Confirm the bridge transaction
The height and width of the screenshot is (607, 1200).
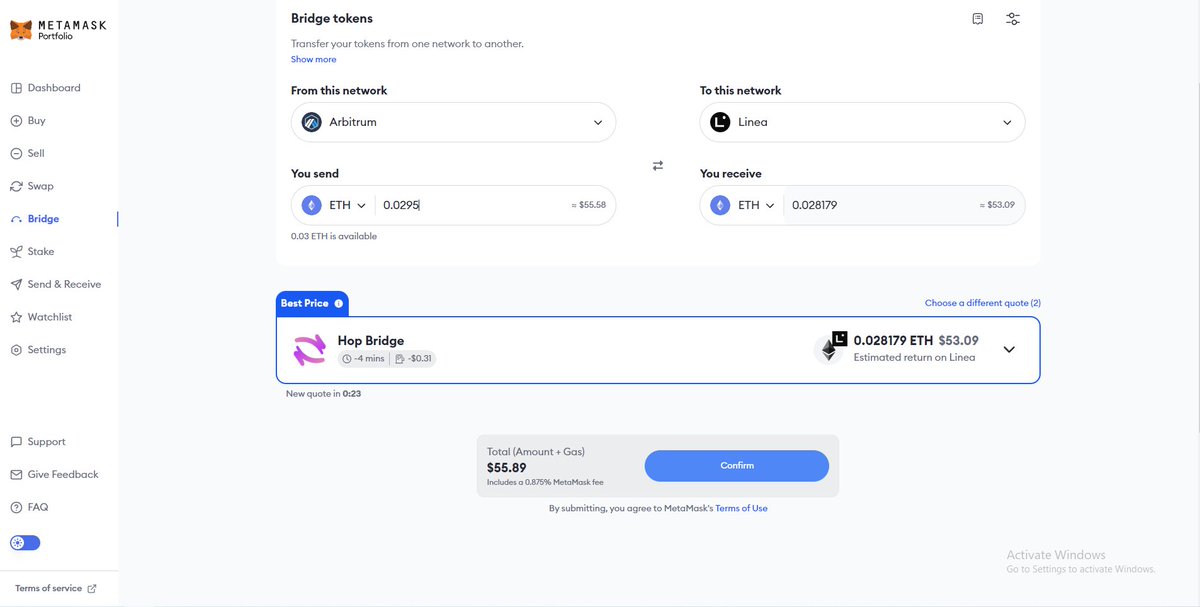pos(737,466)
